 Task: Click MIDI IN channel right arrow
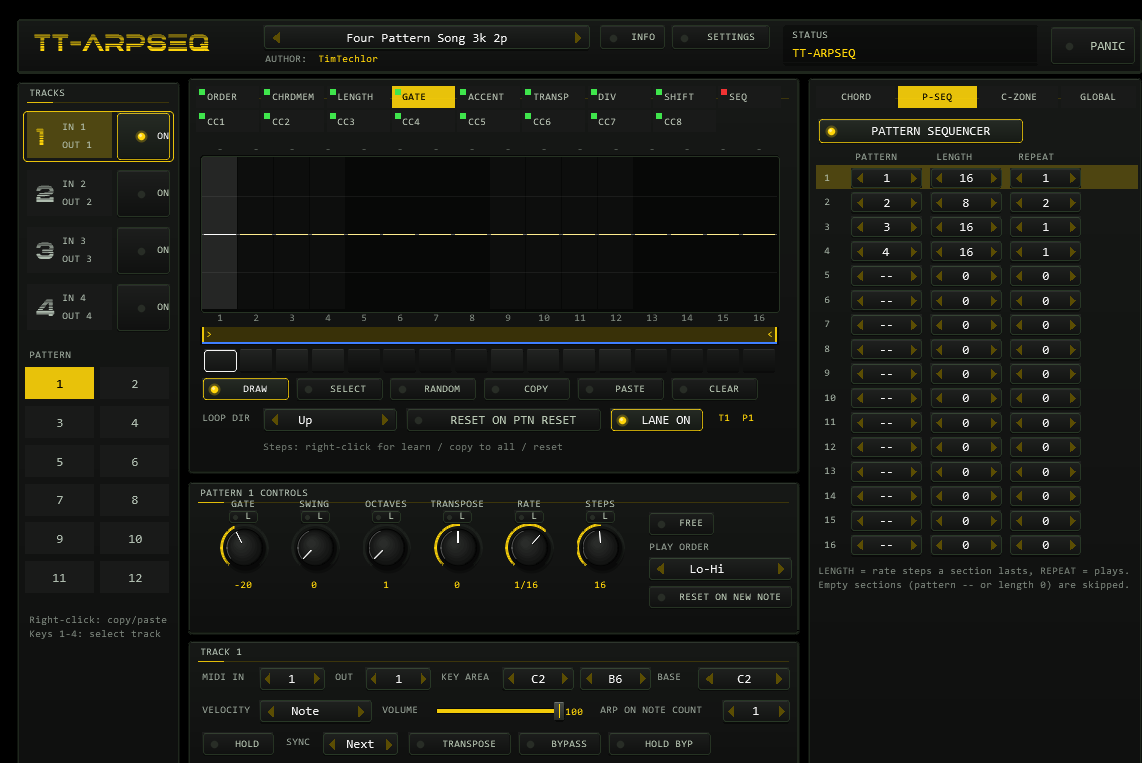[316, 679]
